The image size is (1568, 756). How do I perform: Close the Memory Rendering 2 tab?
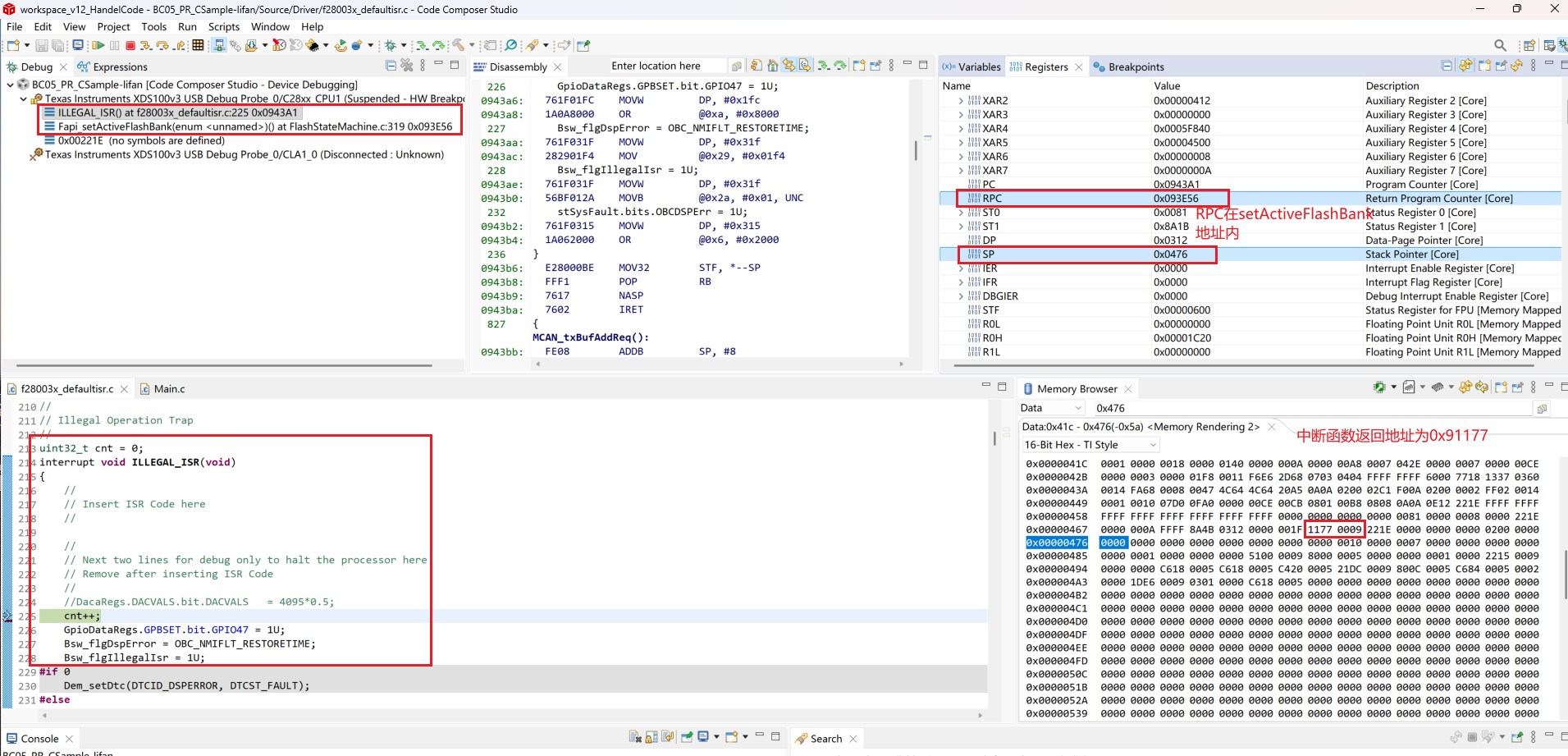click(1272, 427)
